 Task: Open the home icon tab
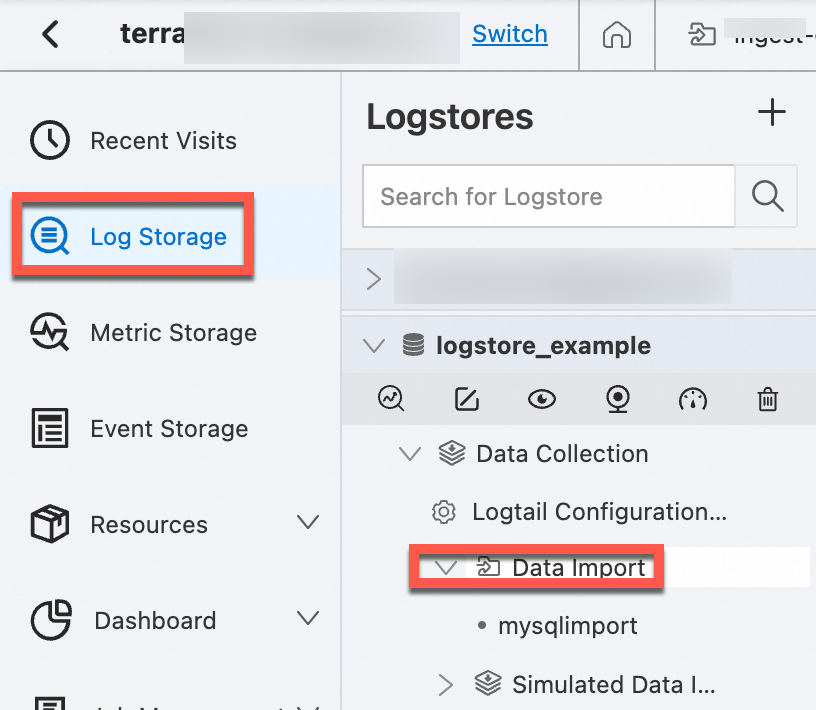pos(617,35)
